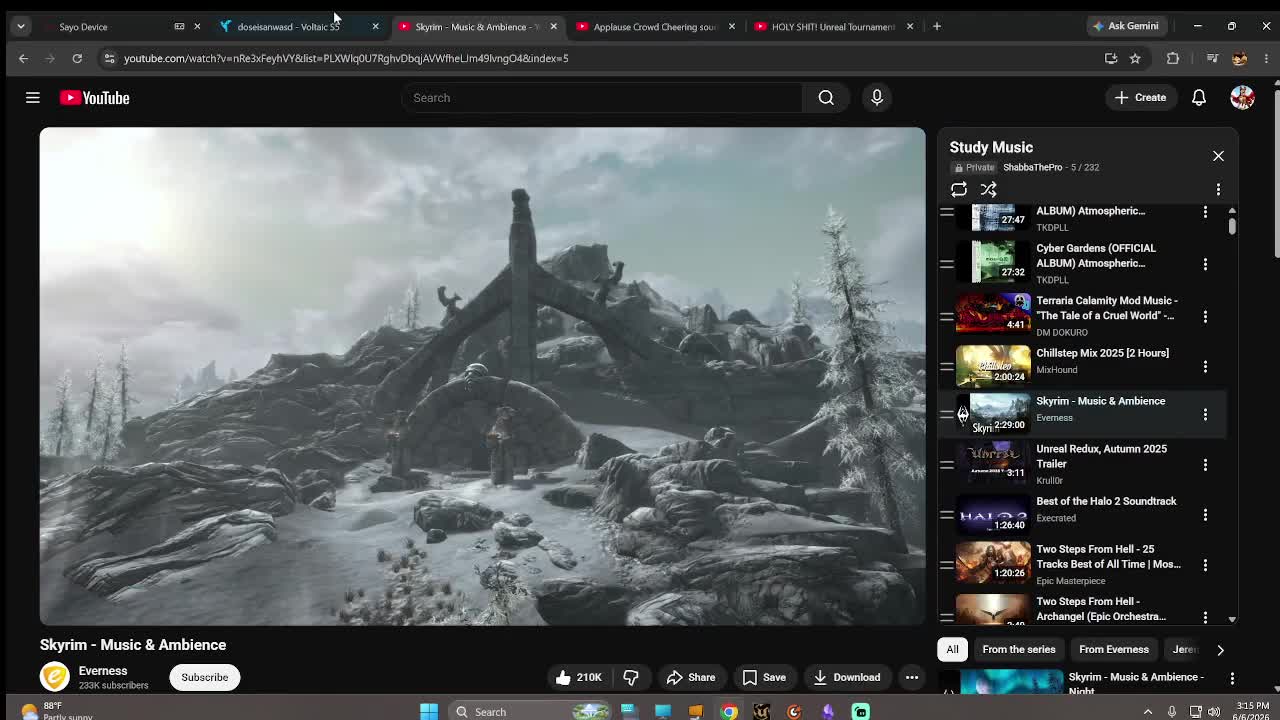Open the YouTube guide hamburger menu

pyautogui.click(x=33, y=98)
